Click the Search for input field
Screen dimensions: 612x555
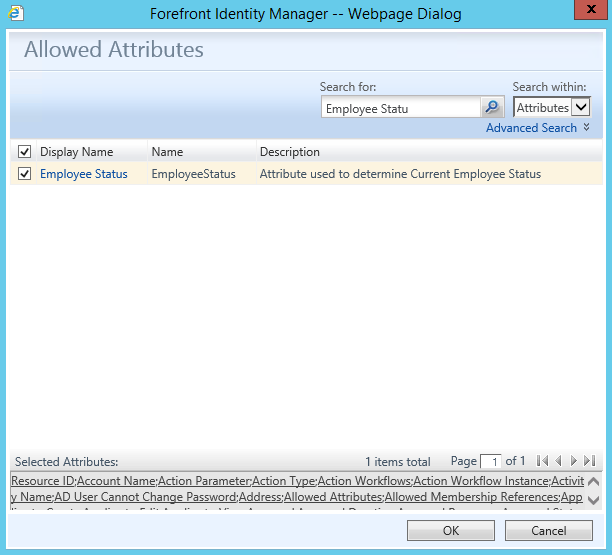(x=400, y=107)
